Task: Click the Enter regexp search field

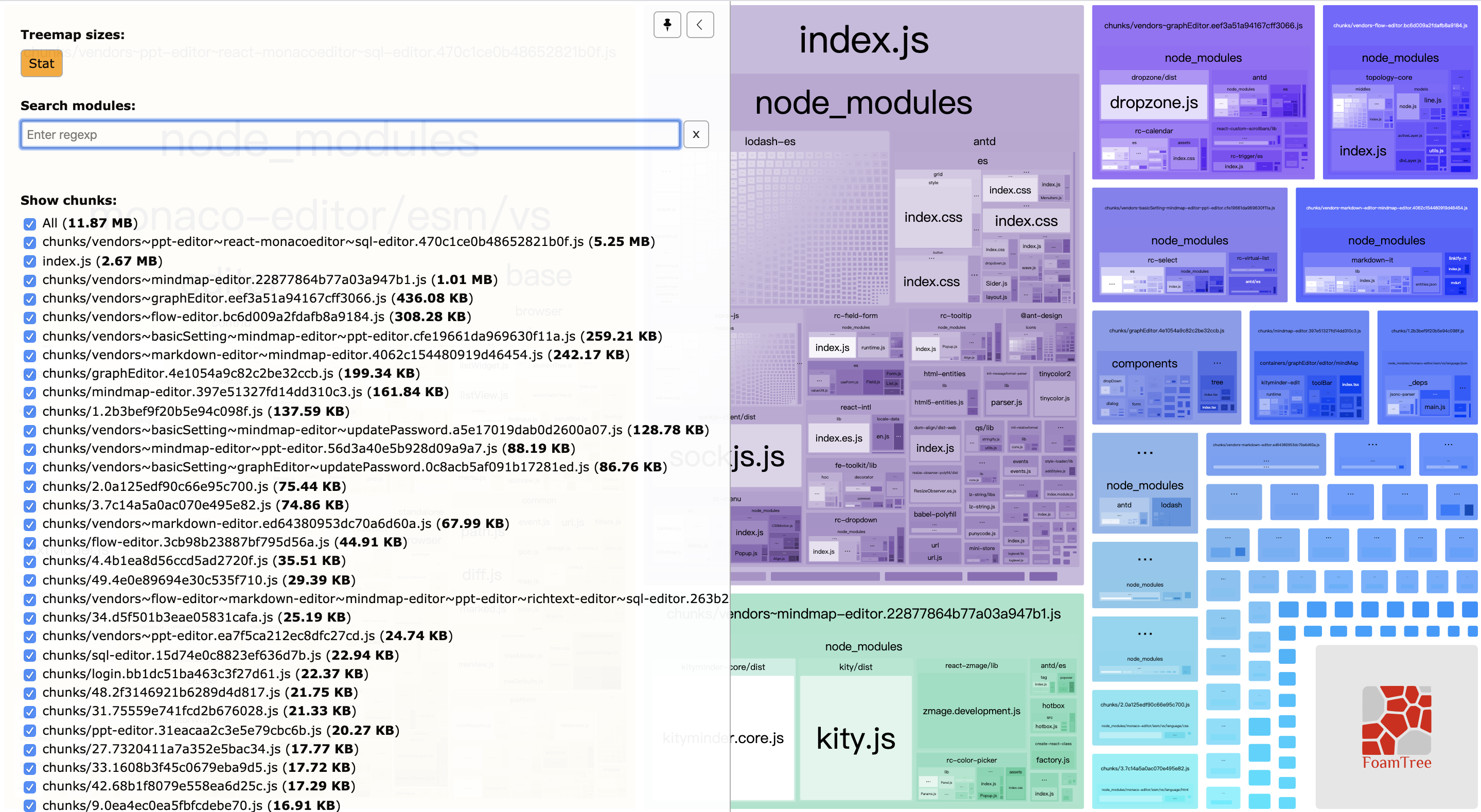Action: coord(349,135)
